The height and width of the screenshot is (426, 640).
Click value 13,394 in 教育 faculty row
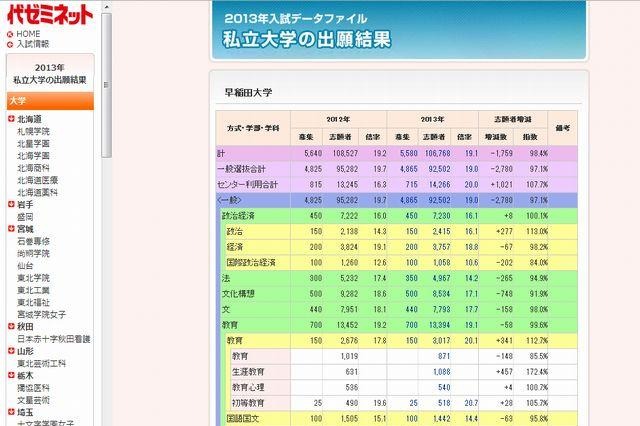tap(440, 325)
